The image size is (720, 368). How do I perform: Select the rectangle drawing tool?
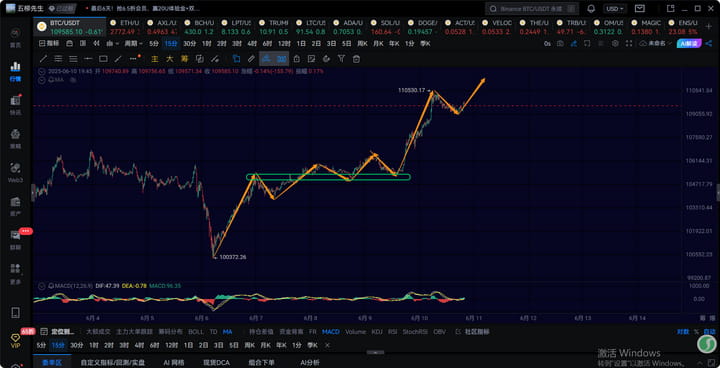[103, 59]
